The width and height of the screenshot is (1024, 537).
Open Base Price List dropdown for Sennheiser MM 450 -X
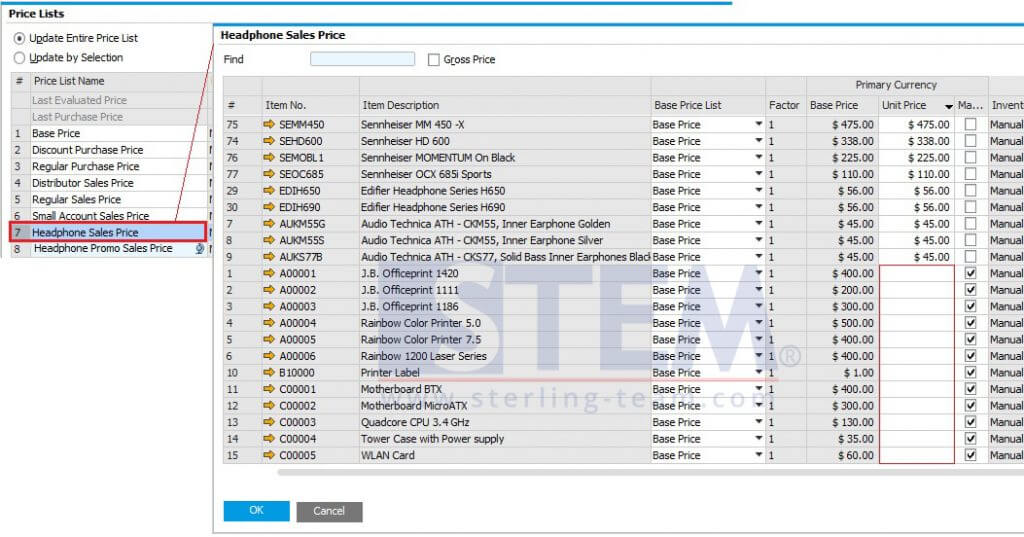click(758, 124)
